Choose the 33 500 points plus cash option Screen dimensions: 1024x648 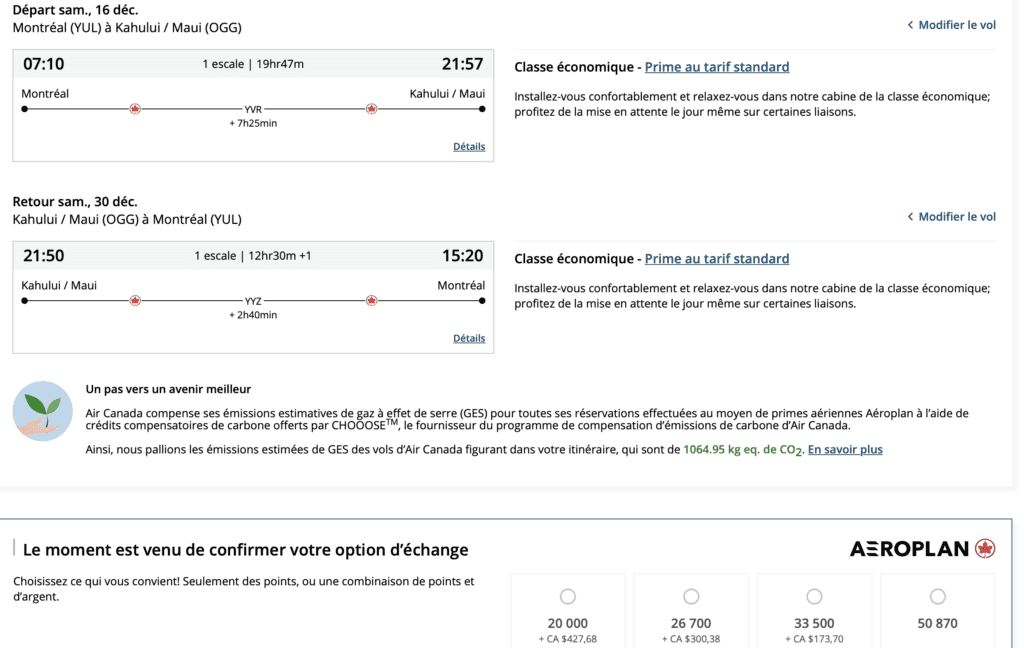(814, 597)
